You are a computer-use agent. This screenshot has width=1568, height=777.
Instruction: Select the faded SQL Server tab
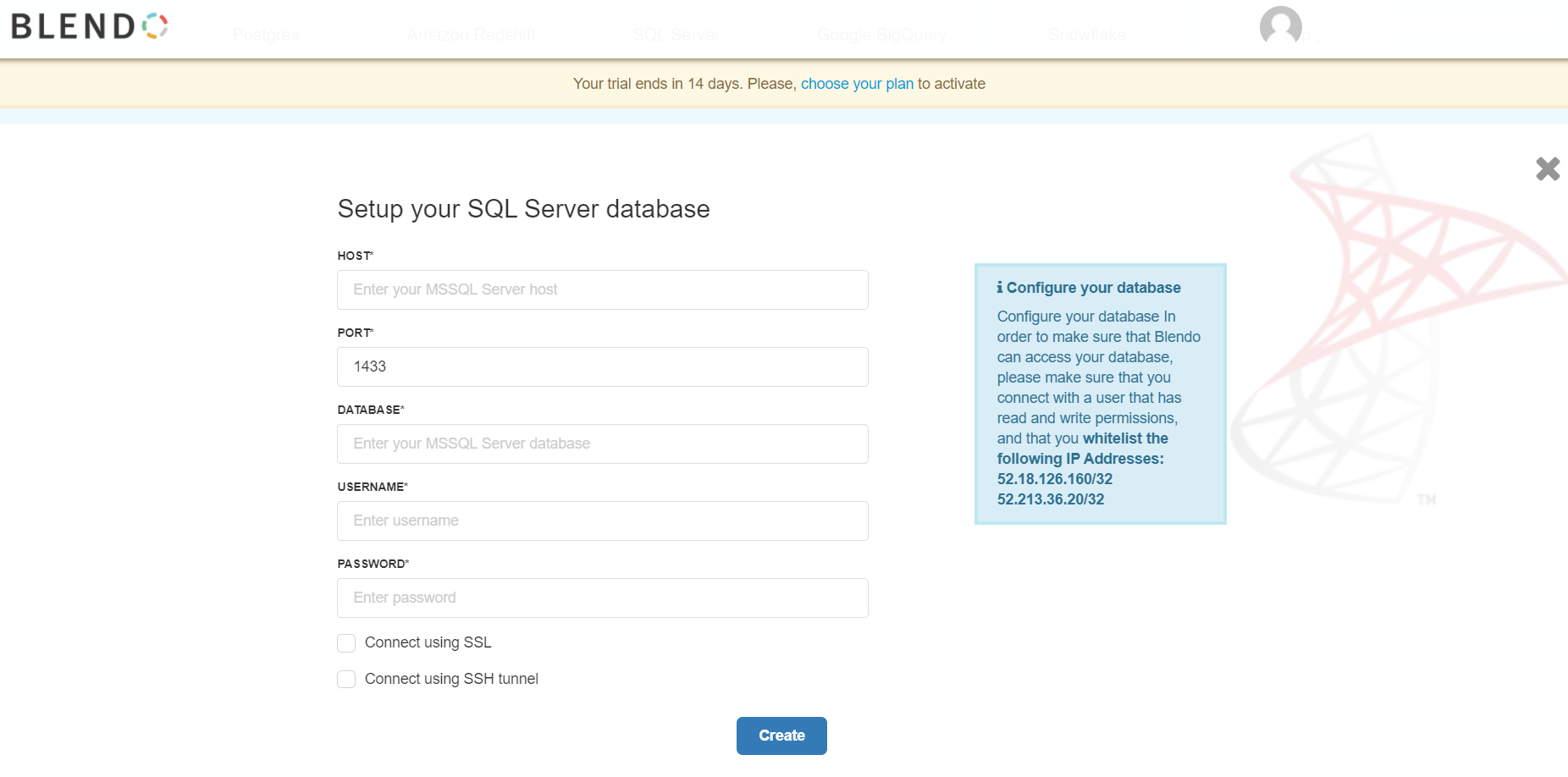click(676, 35)
